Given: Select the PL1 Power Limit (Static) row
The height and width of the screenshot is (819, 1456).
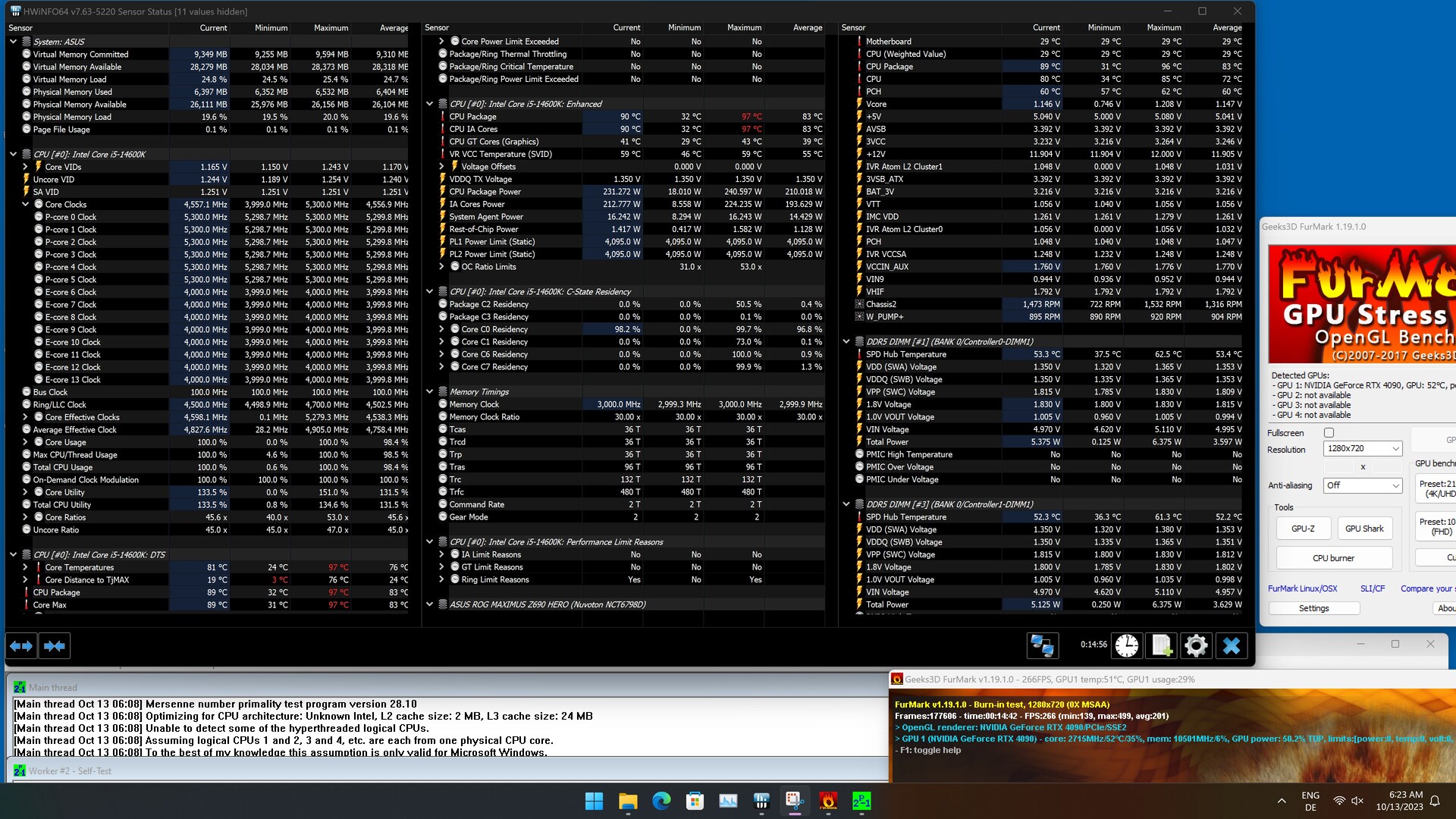Looking at the screenshot, I should (632, 242).
